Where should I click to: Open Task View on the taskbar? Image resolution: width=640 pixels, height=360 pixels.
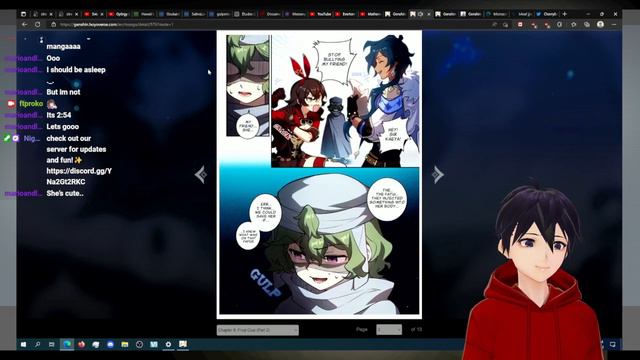click(51, 344)
